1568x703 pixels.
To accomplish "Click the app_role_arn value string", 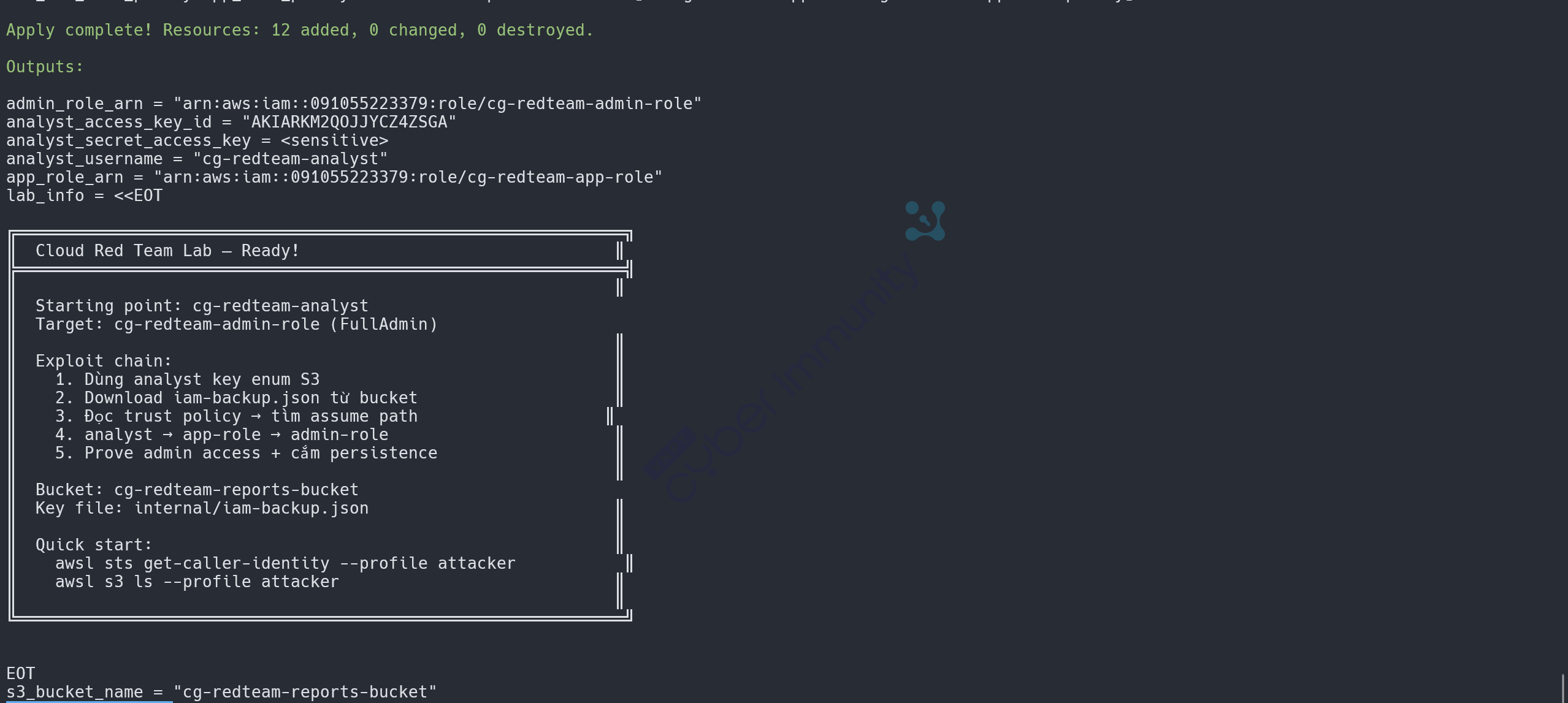I will 408,177.
